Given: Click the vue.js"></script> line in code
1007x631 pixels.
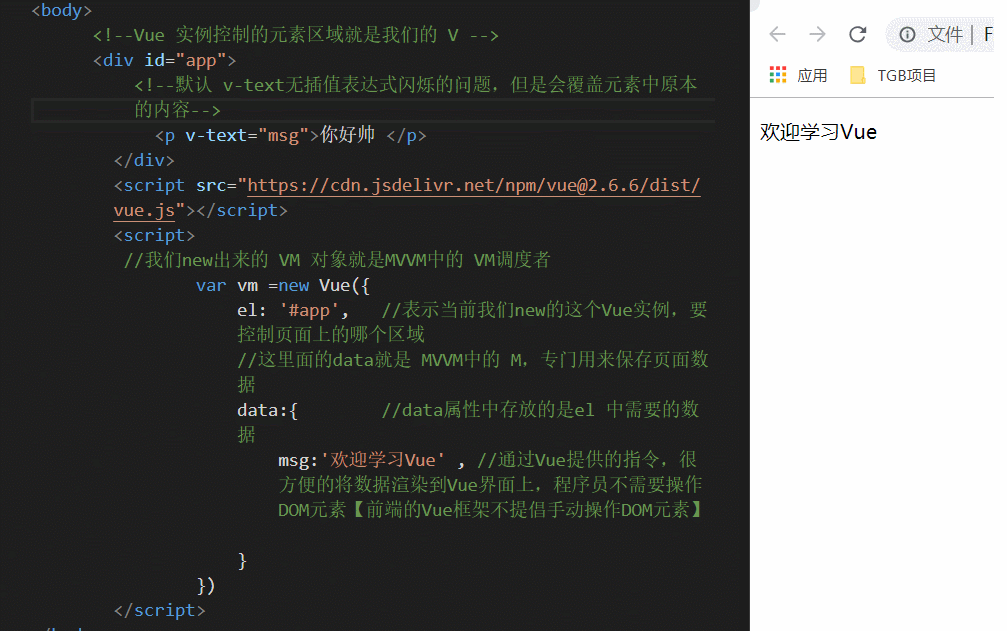Looking at the screenshot, I should coord(200,211).
